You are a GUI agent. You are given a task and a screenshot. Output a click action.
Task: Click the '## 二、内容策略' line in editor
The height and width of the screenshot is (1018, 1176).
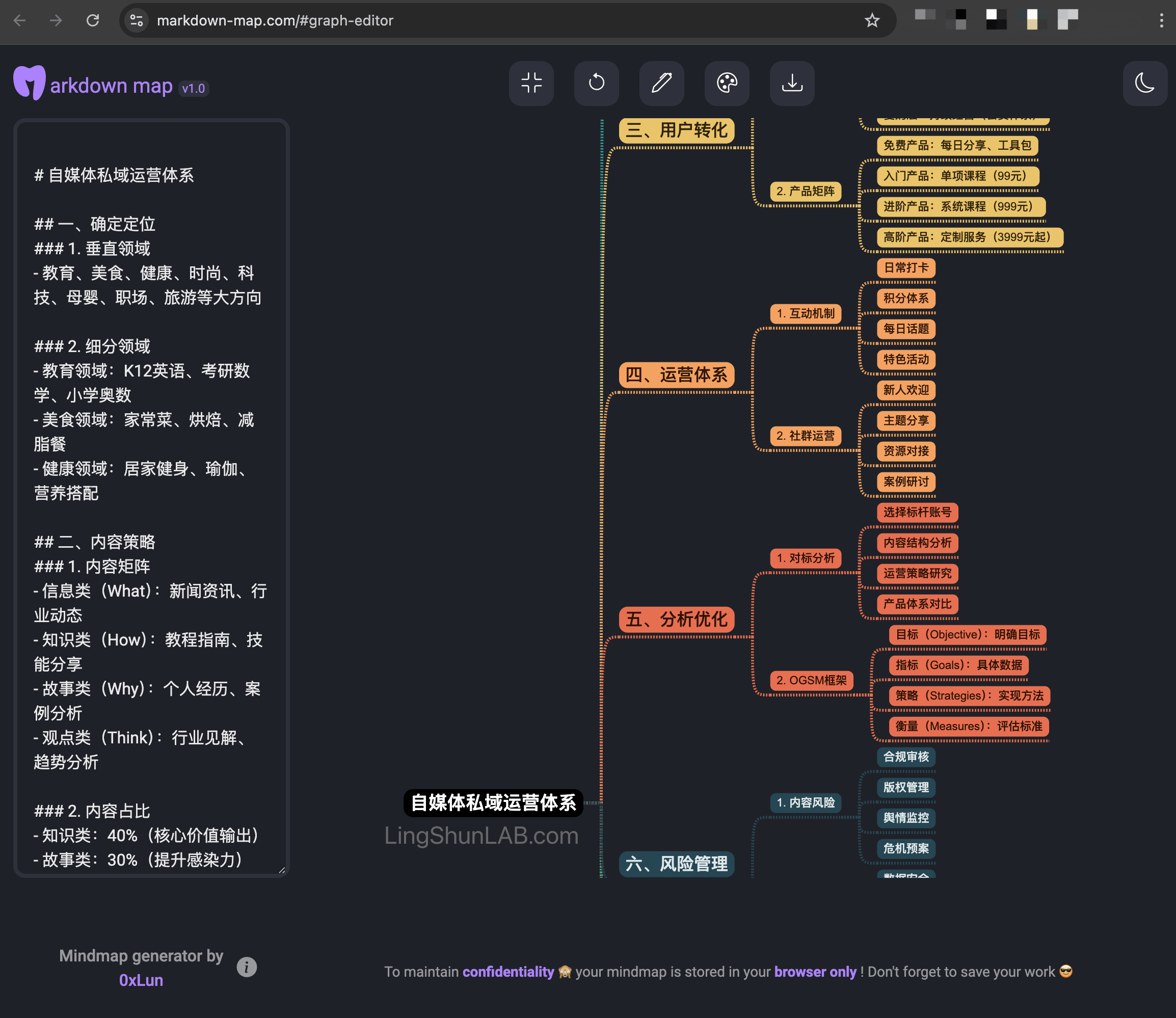click(x=94, y=542)
